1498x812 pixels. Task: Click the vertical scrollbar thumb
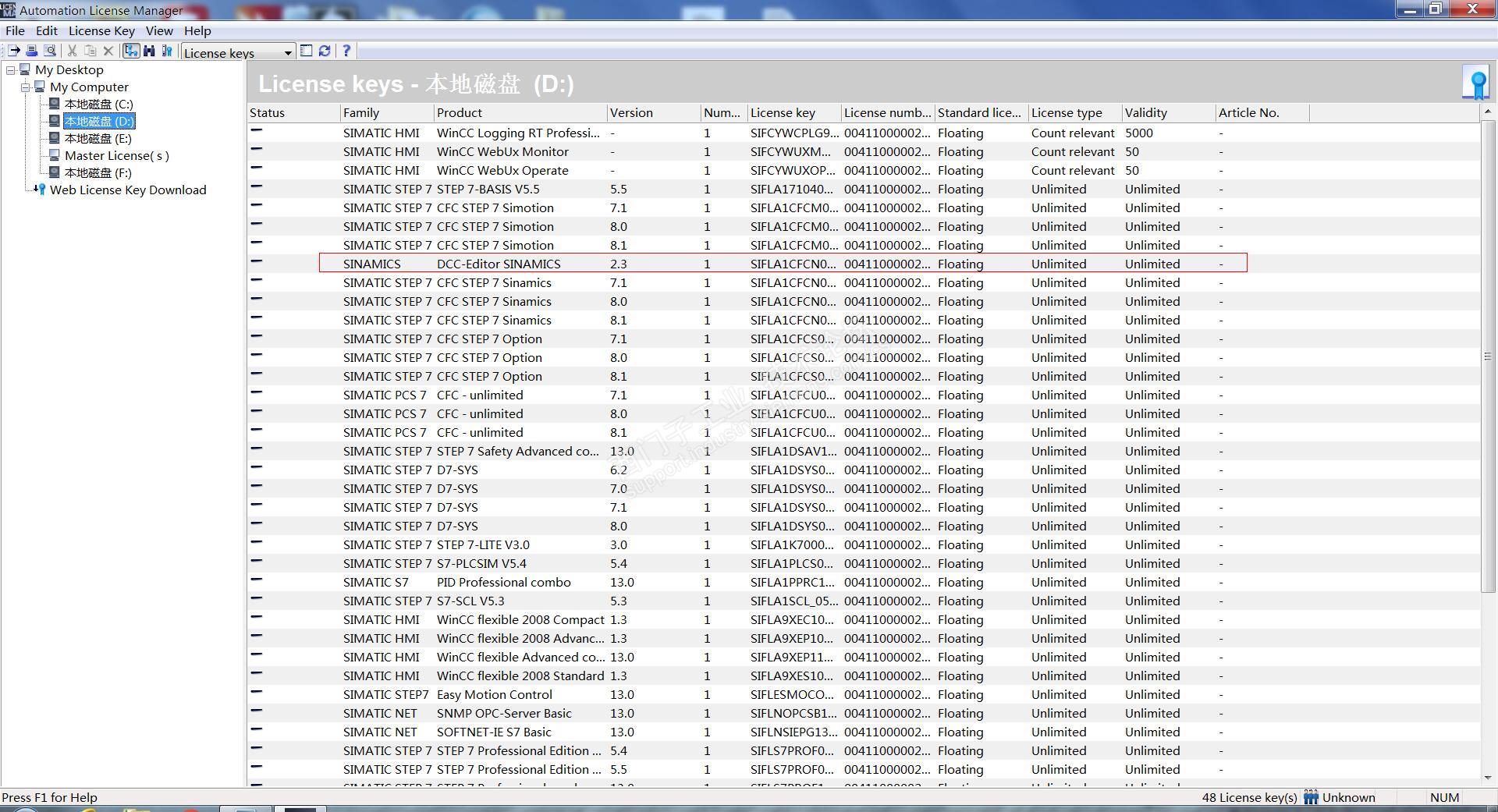coord(1488,356)
